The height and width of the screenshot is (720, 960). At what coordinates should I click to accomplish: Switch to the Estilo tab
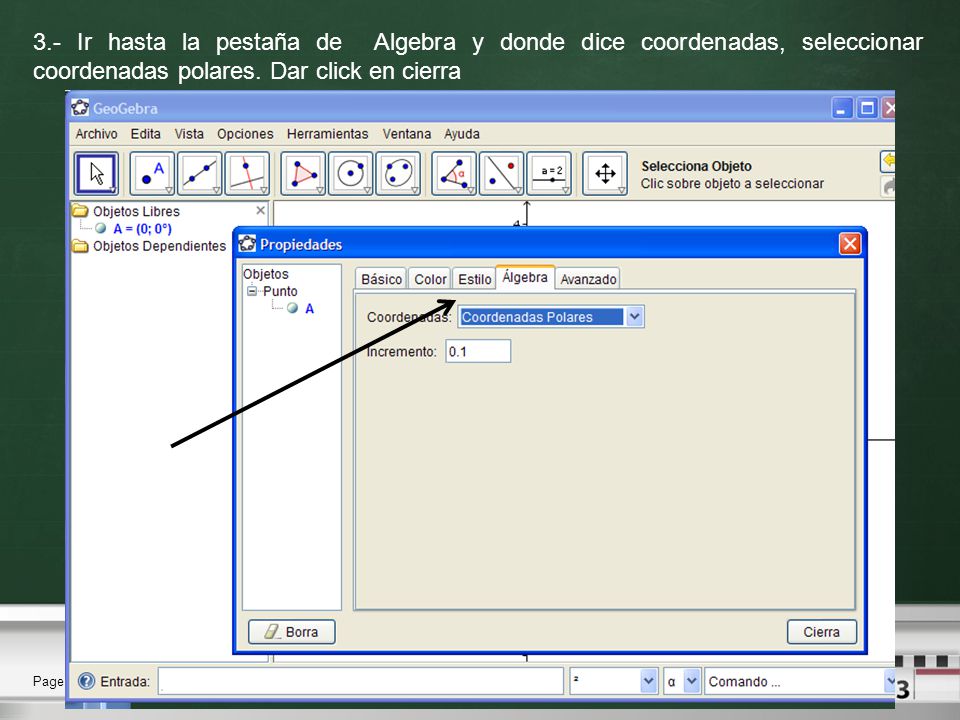pos(474,279)
